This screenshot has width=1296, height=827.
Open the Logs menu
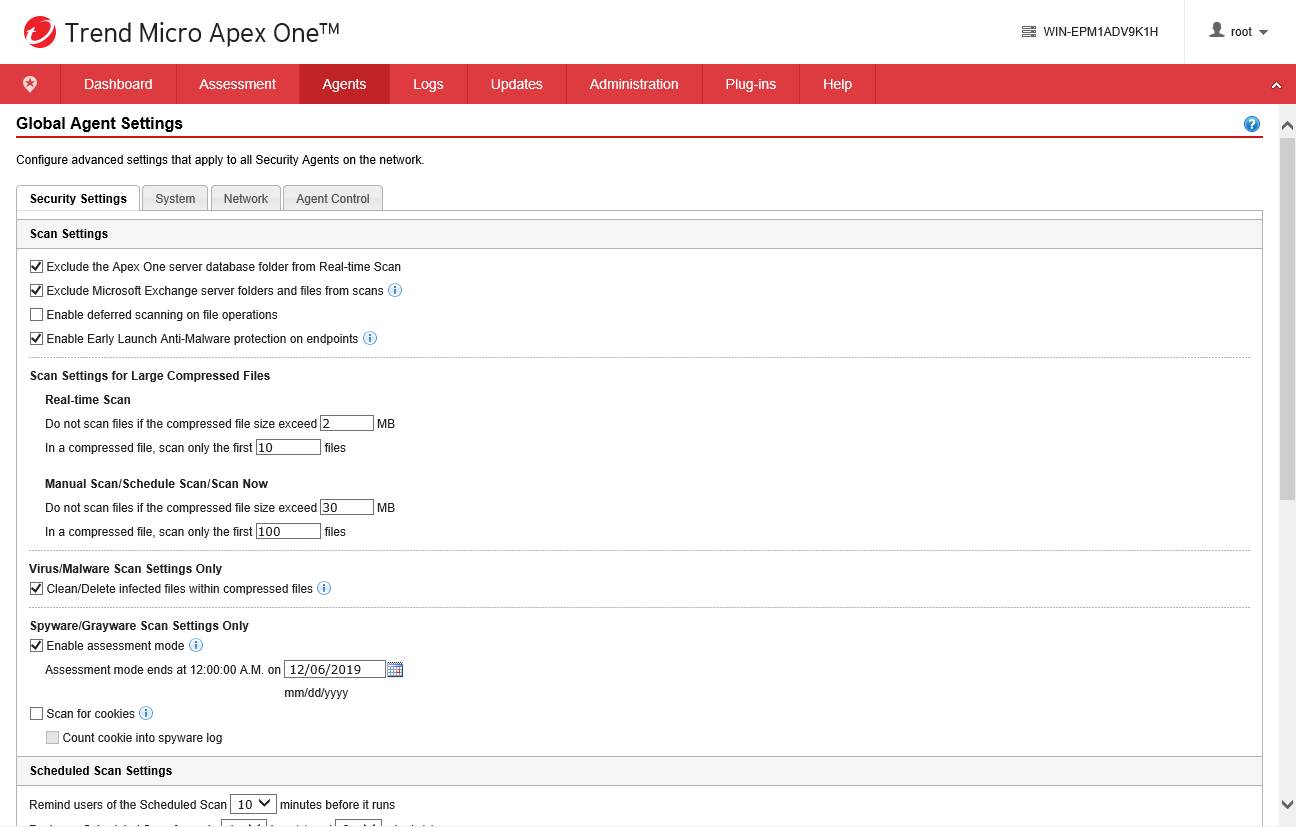(428, 84)
